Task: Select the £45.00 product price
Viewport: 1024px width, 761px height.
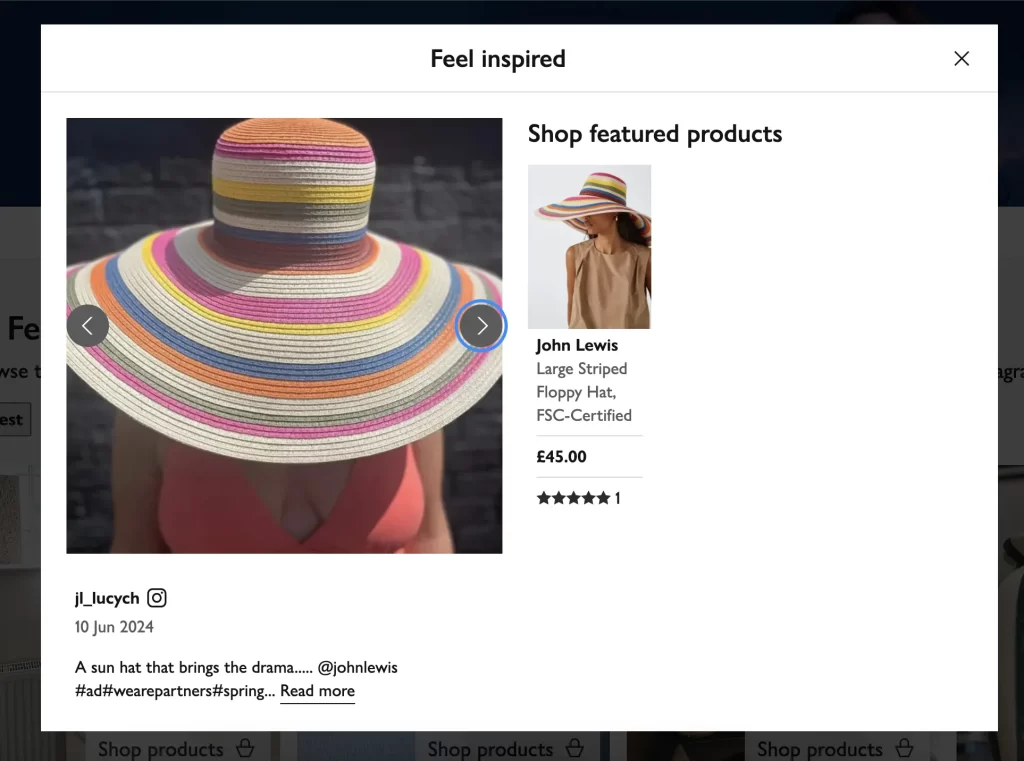Action: (562, 457)
